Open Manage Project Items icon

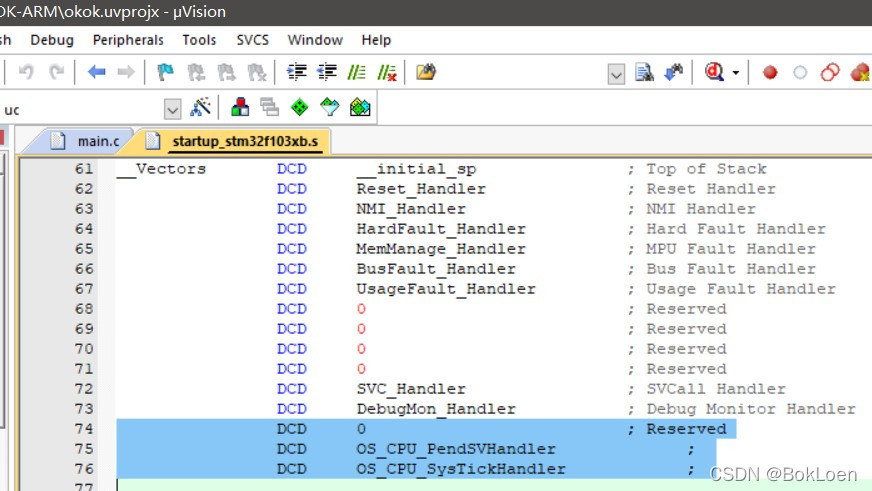(240, 107)
